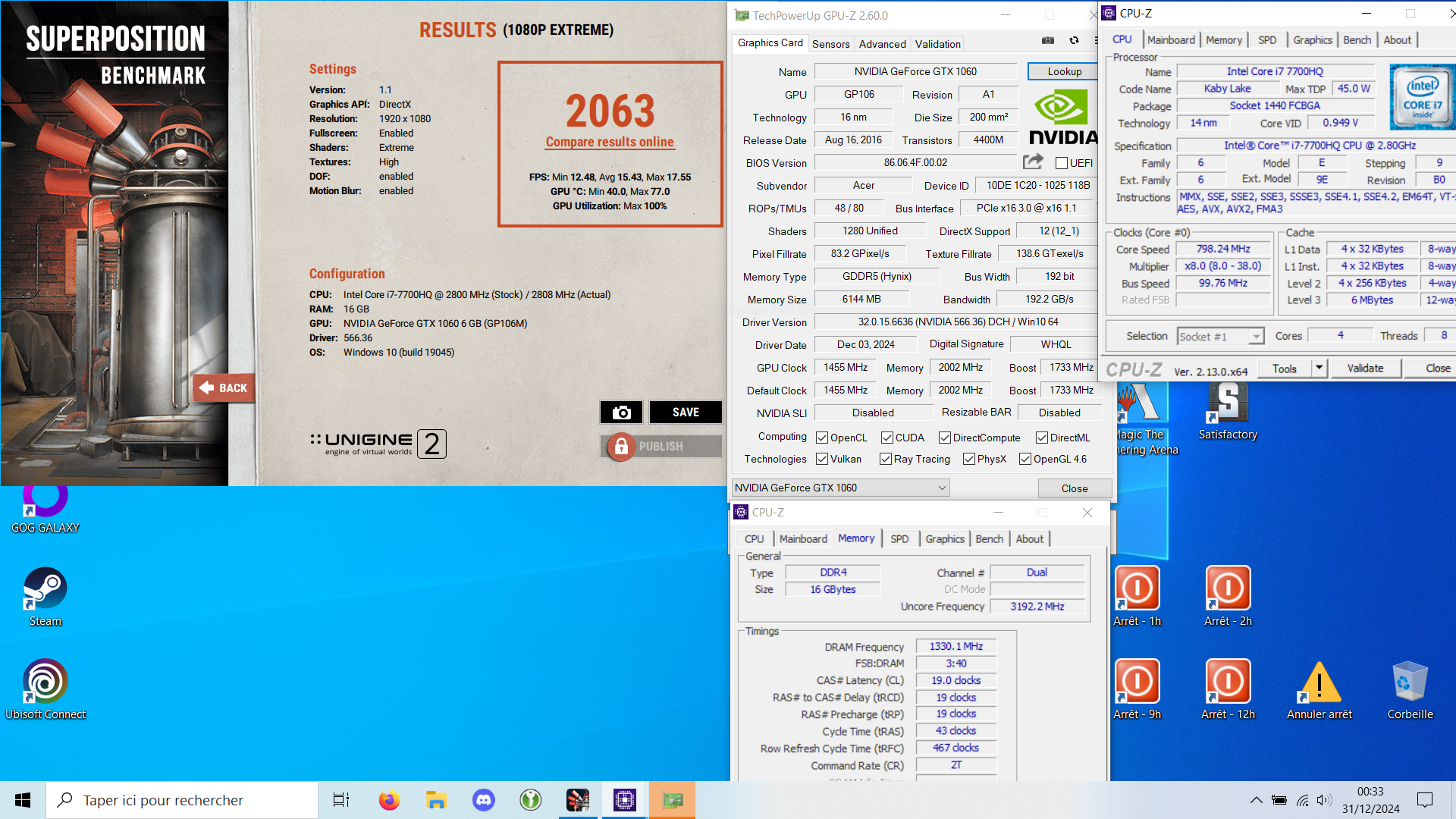
Task: Click the volume icon in system tray
Action: [x=1324, y=800]
